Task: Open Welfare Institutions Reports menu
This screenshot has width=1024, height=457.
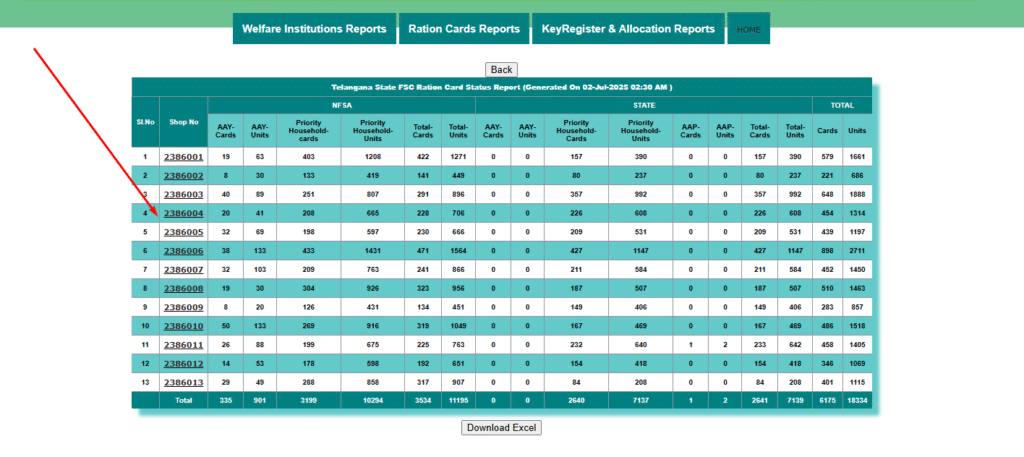Action: click(314, 29)
